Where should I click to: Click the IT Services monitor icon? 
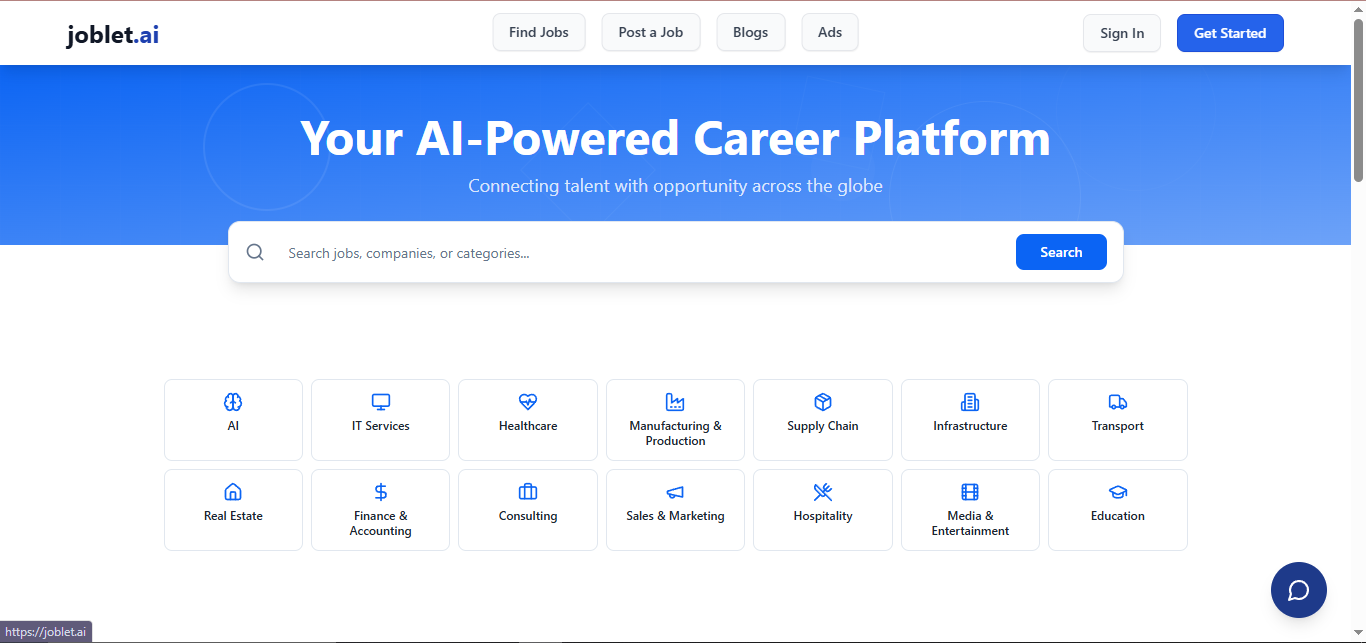[381, 402]
